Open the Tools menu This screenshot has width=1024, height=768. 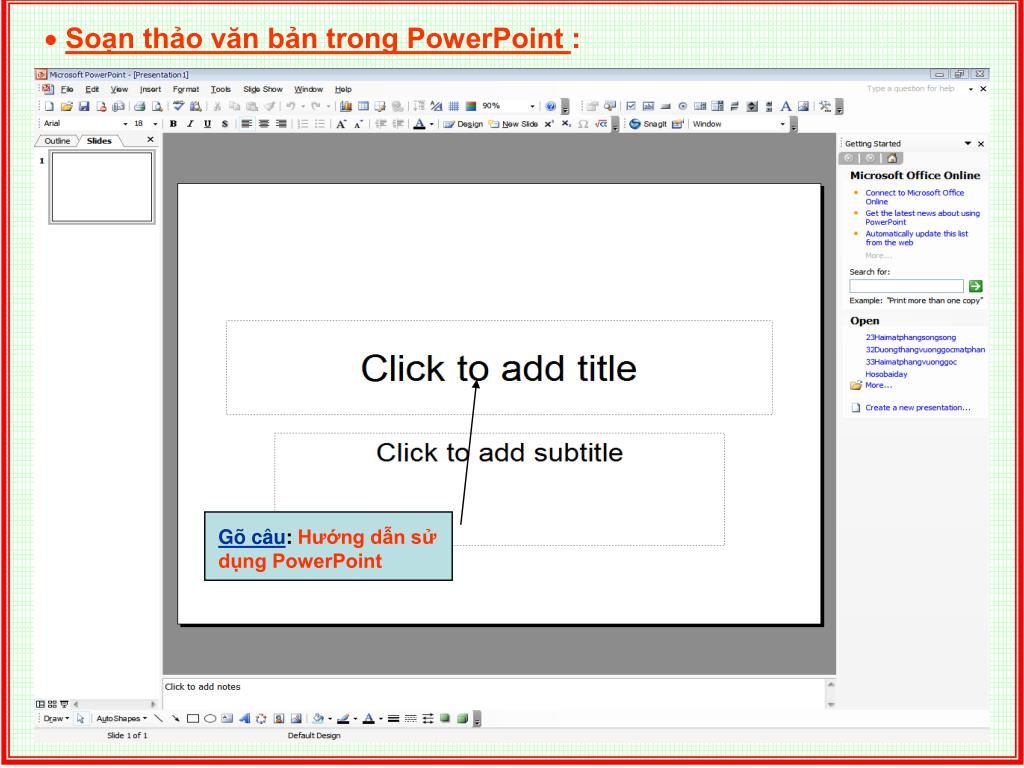(x=221, y=89)
